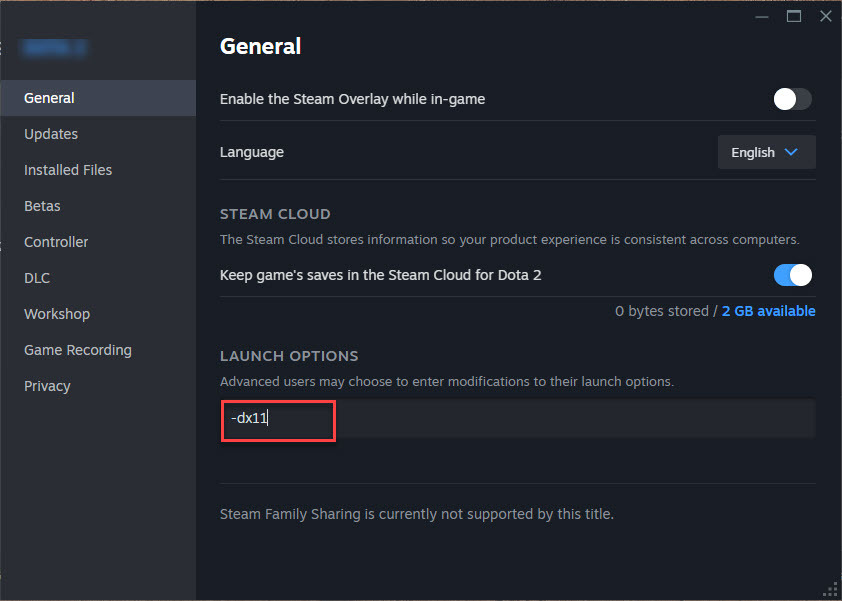Open the English language dropdown
Image resolution: width=842 pixels, height=601 pixels.
click(766, 152)
